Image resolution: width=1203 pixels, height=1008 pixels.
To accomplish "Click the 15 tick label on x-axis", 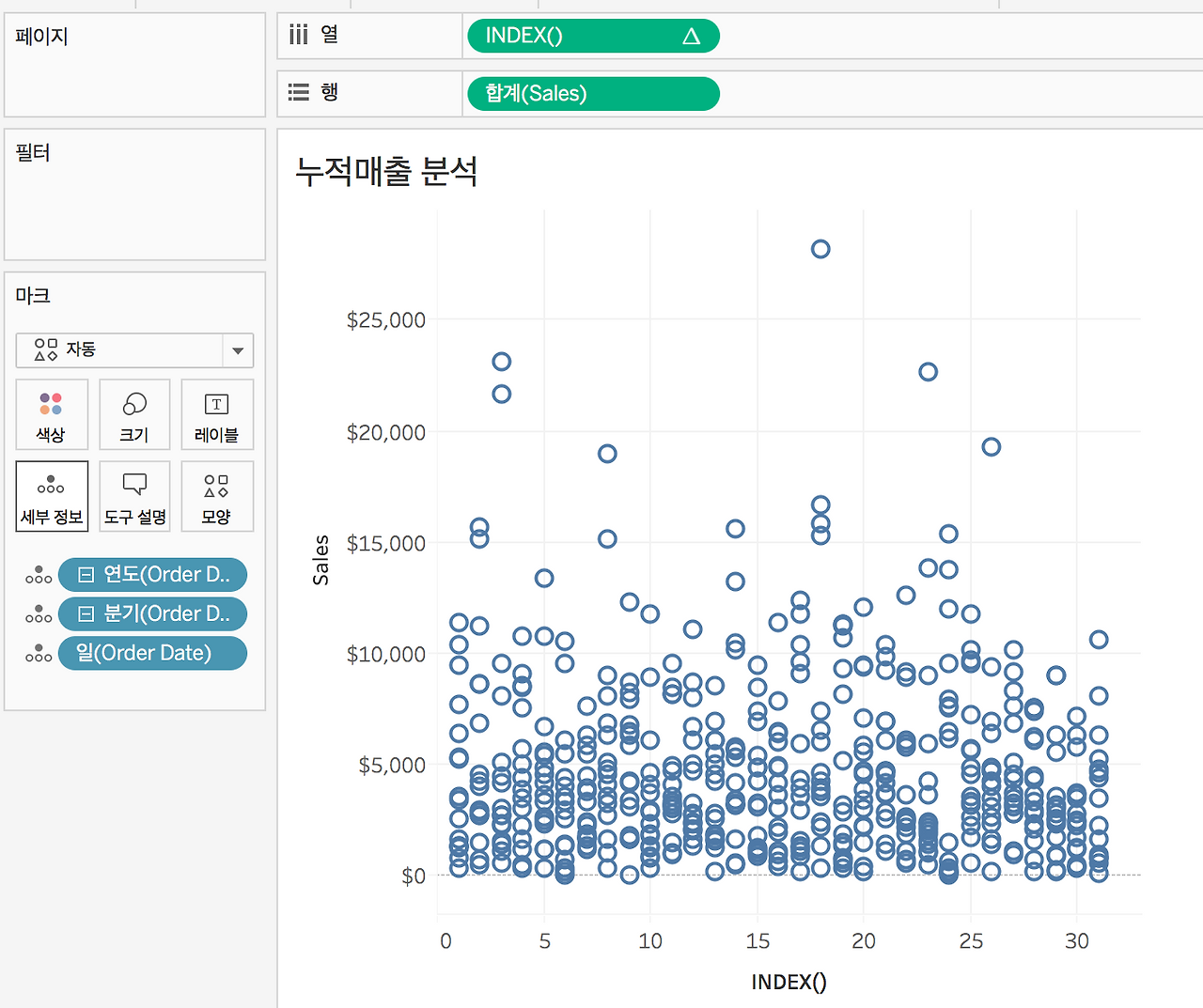I will tap(758, 941).
